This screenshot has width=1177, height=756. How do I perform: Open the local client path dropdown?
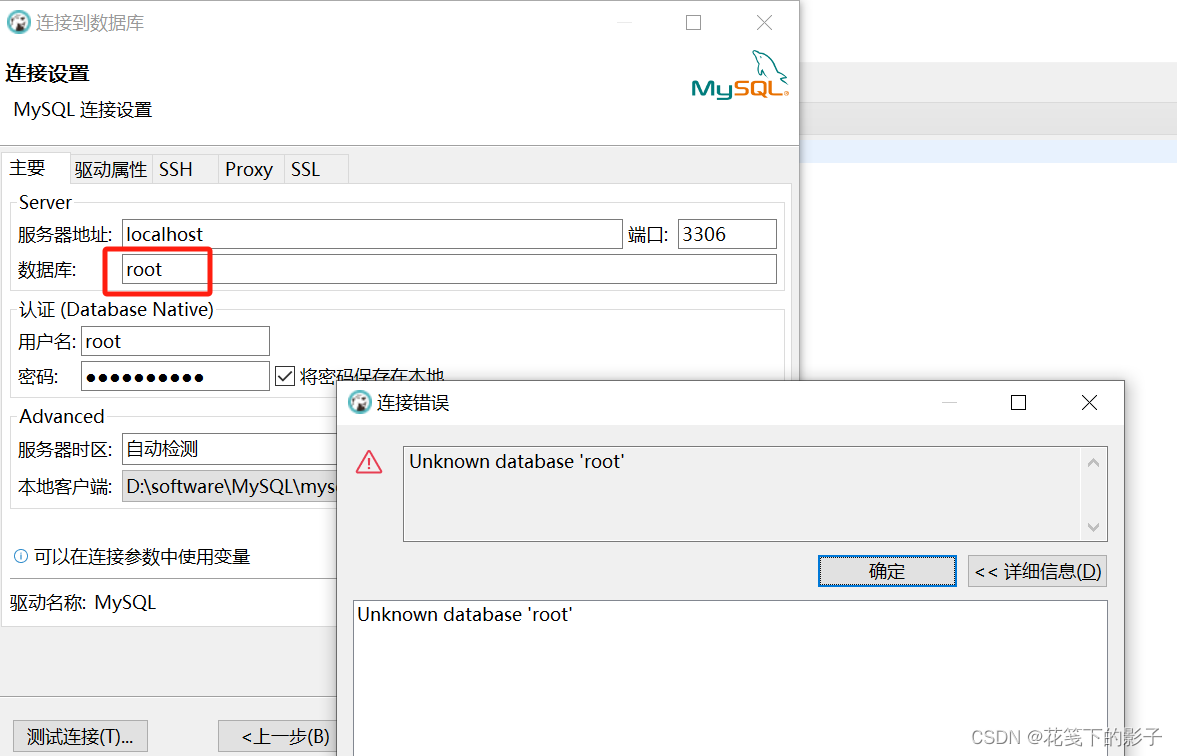[x=230, y=486]
